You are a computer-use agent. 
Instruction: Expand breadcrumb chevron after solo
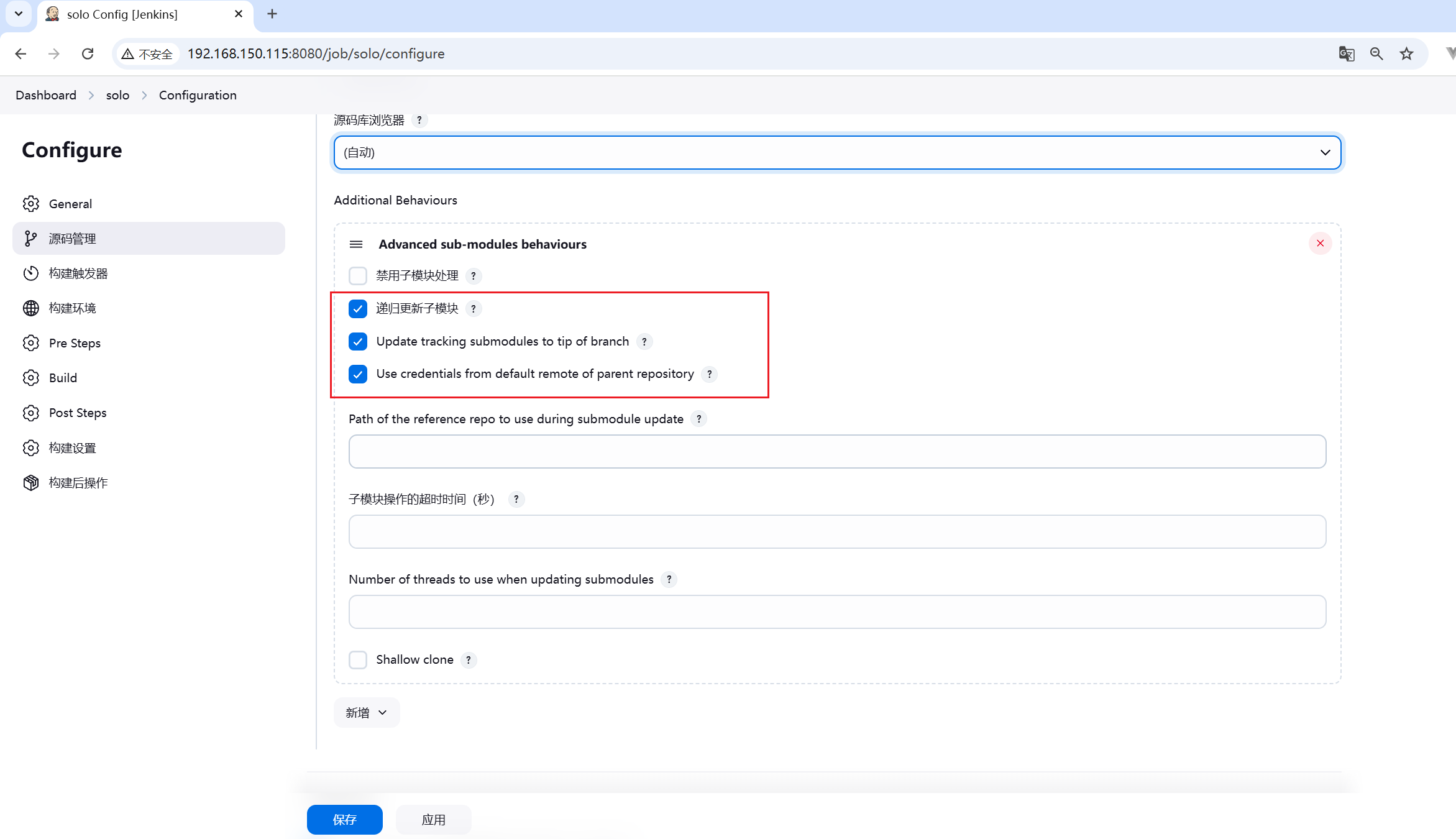[x=144, y=96]
